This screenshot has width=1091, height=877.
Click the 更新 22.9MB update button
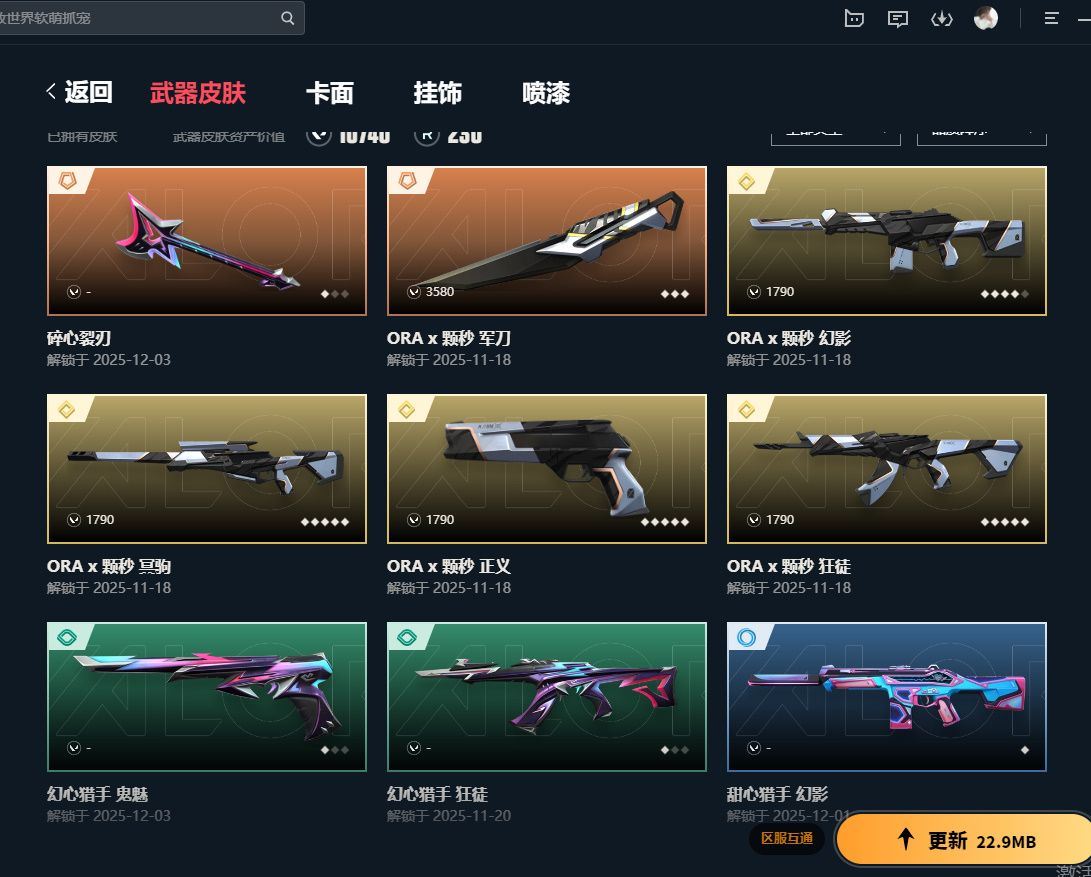pos(966,840)
